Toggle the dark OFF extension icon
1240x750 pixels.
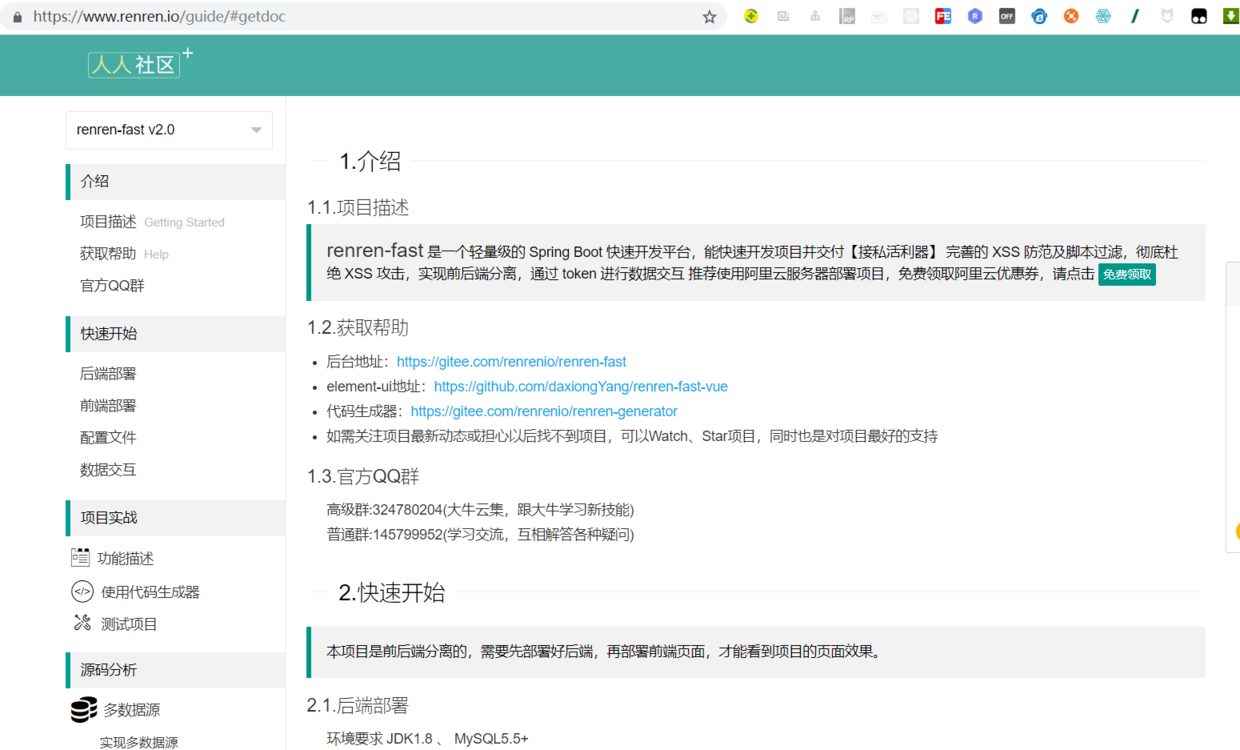pos(1007,16)
